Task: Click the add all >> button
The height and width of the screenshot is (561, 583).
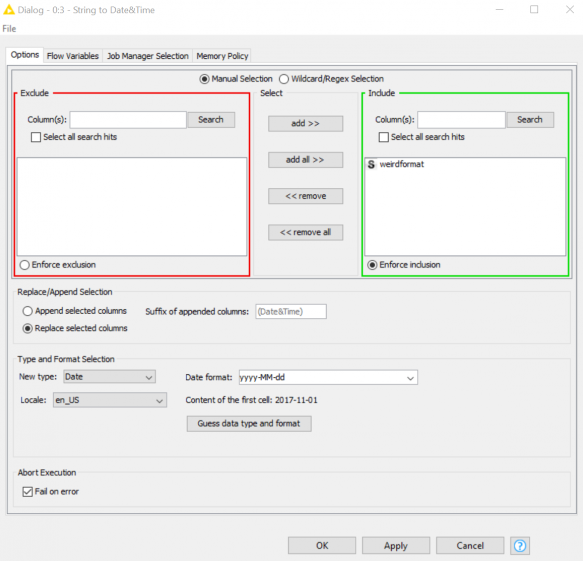Action: pyautogui.click(x=306, y=160)
